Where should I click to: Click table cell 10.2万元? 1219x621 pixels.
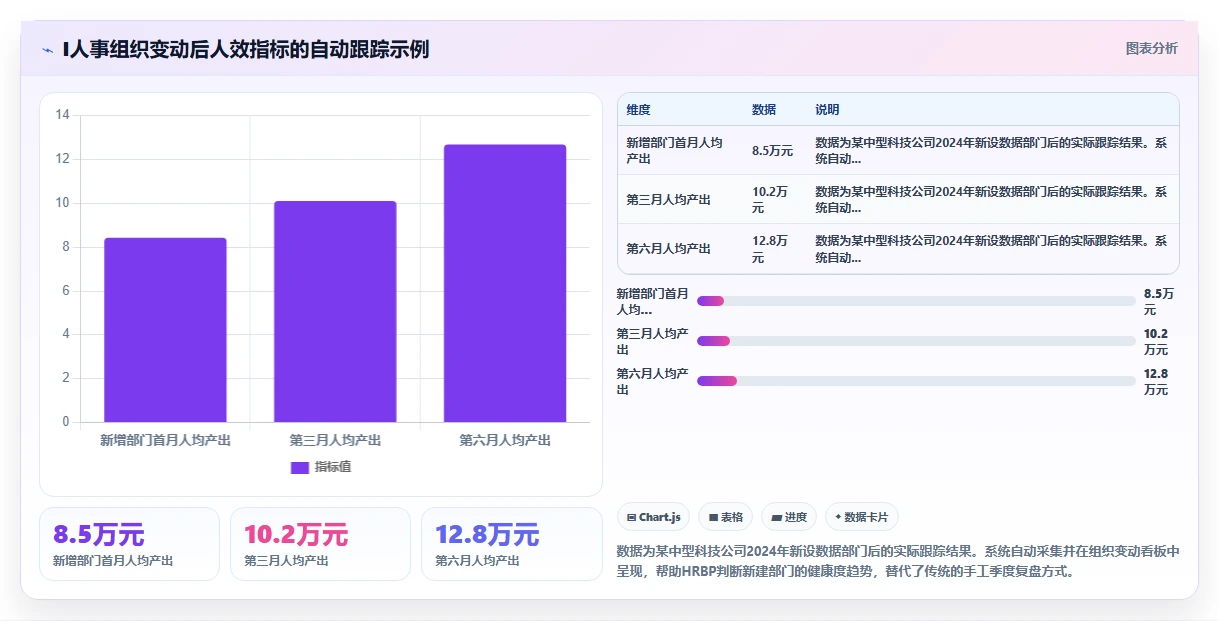tap(770, 200)
